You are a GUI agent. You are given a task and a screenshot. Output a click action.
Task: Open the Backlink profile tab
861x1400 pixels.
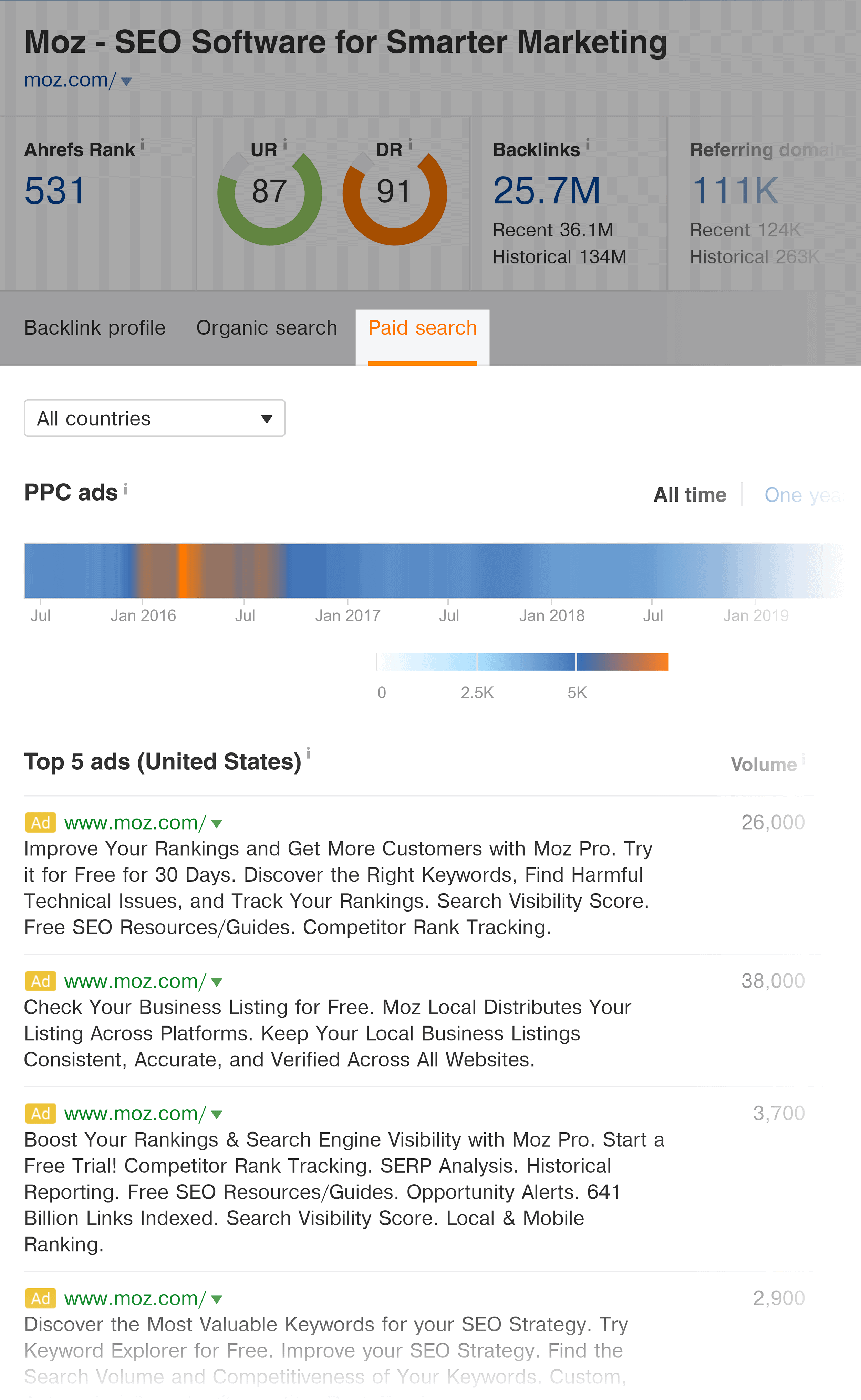pyautogui.click(x=94, y=328)
